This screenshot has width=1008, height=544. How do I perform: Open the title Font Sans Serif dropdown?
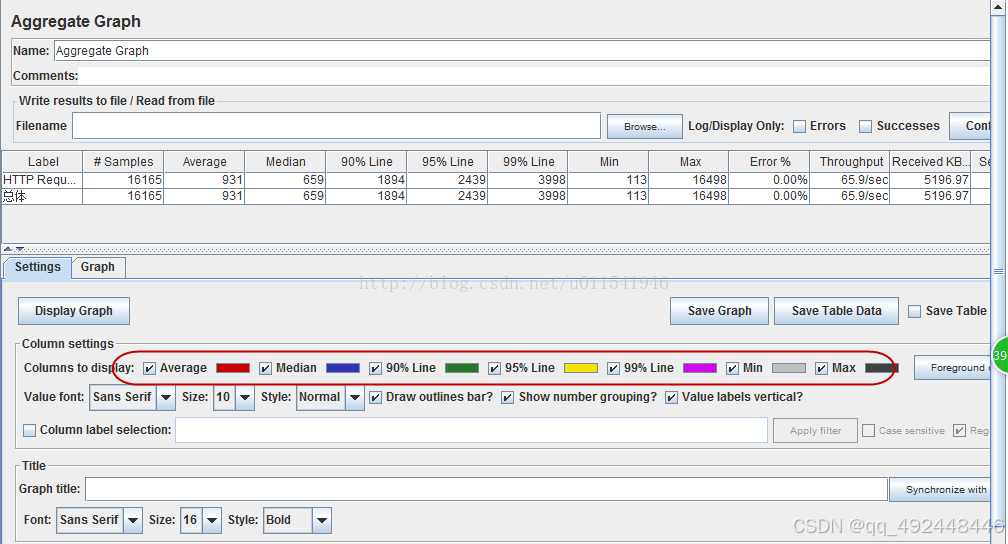(x=132, y=520)
